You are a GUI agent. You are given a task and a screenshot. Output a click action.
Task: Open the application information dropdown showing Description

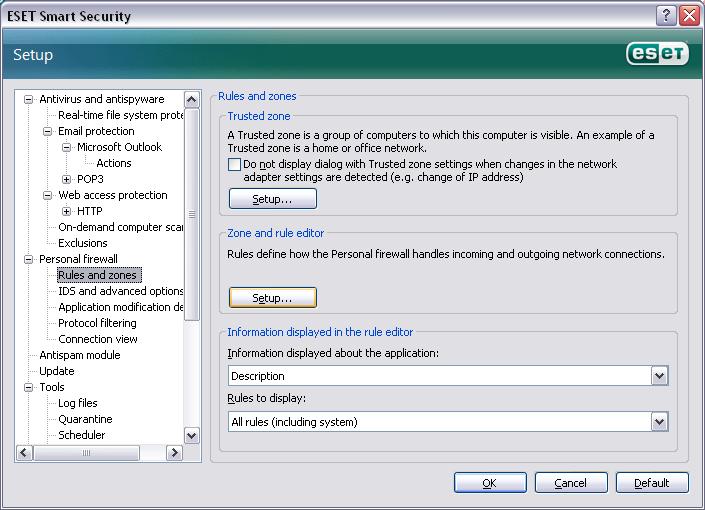(x=659, y=376)
